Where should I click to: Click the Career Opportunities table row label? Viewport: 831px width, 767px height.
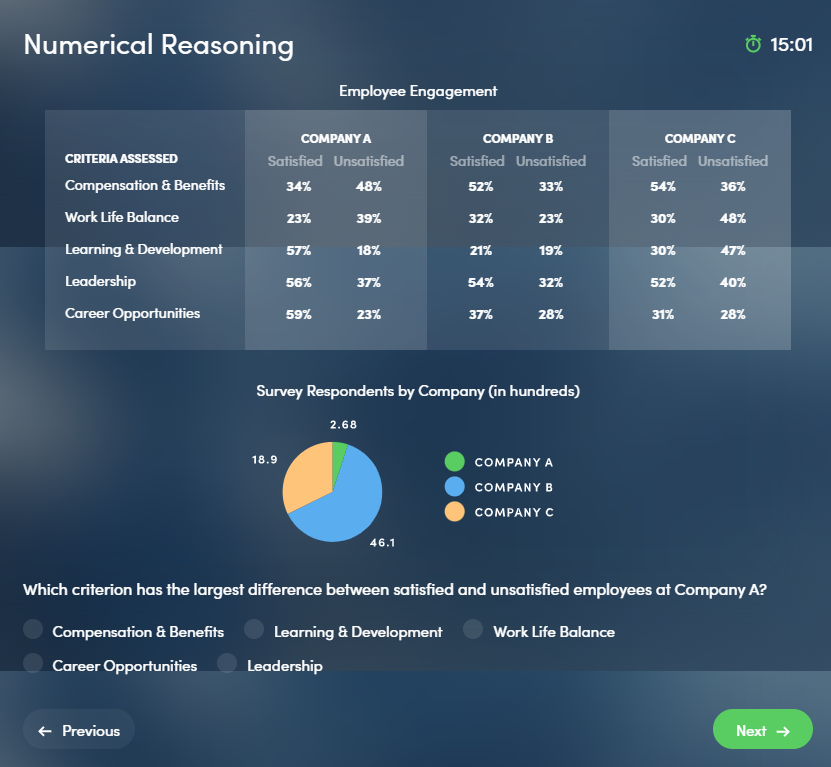click(132, 313)
